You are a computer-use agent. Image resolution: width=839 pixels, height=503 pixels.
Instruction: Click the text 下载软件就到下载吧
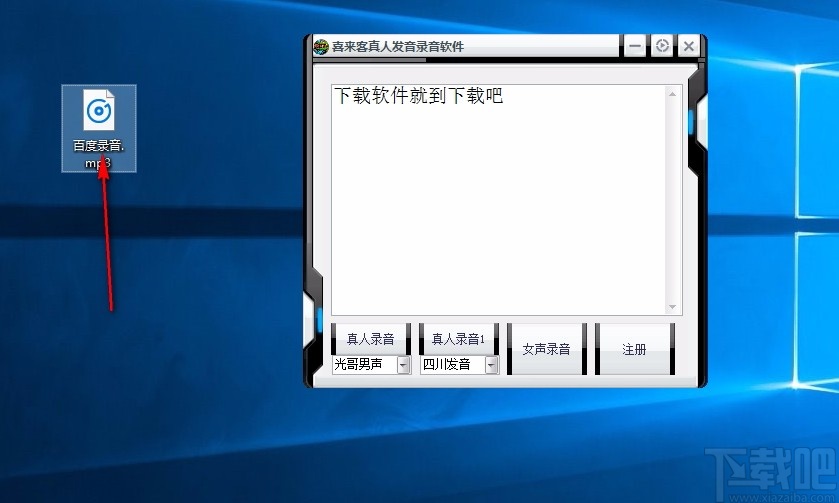click(419, 96)
